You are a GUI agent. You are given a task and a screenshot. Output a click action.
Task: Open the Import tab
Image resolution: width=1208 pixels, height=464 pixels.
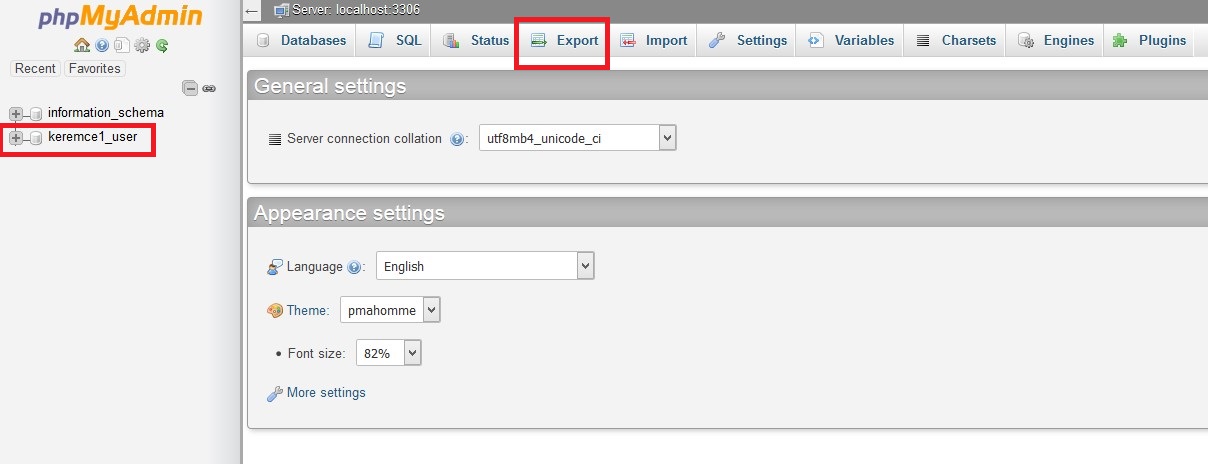(x=653, y=41)
